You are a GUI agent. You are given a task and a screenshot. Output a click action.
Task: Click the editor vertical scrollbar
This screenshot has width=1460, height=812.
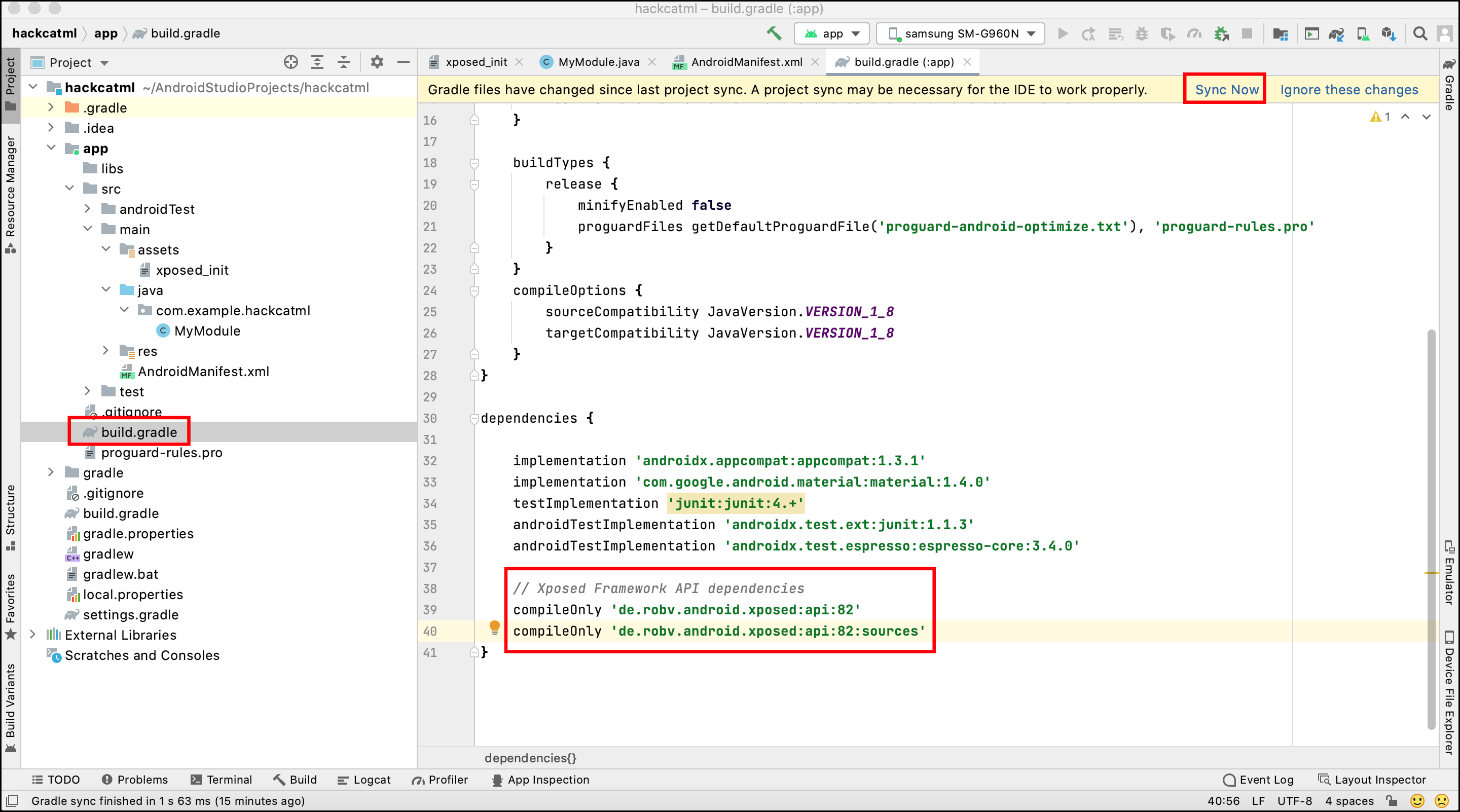click(x=1431, y=530)
